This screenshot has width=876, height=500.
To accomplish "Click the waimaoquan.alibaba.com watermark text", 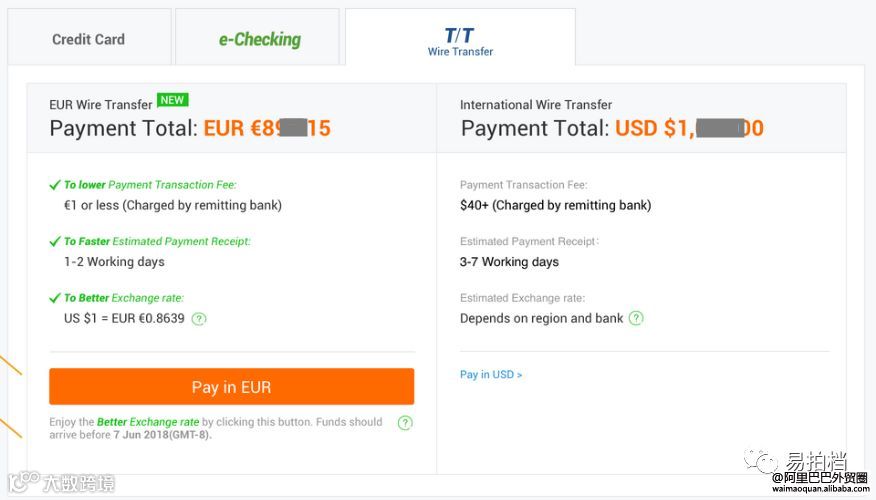I will coord(820,489).
